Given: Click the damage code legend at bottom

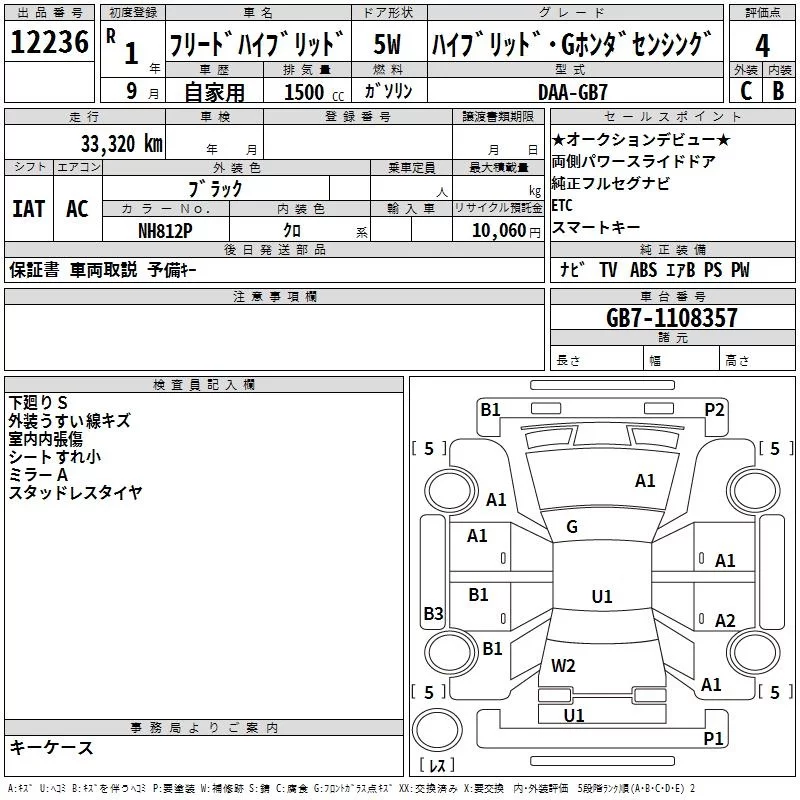Looking at the screenshot, I should point(352,788).
